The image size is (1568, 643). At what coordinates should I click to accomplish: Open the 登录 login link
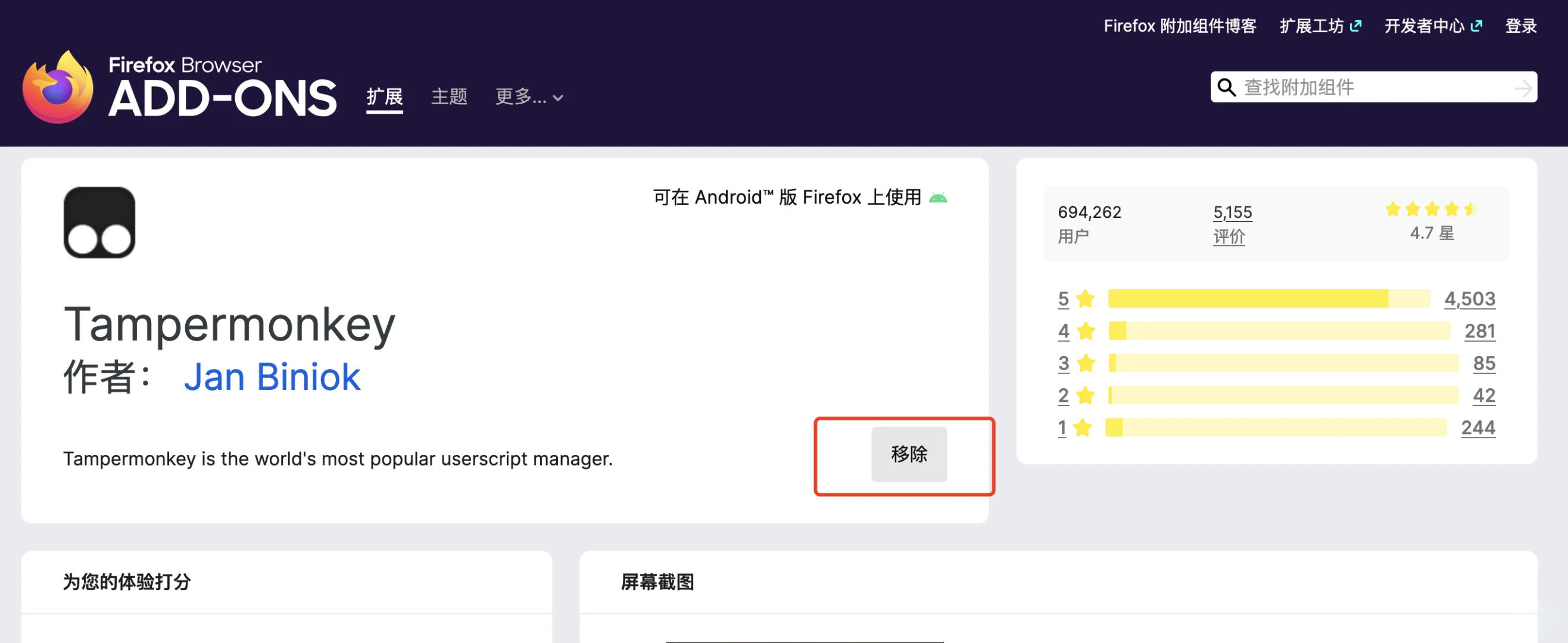(1520, 26)
